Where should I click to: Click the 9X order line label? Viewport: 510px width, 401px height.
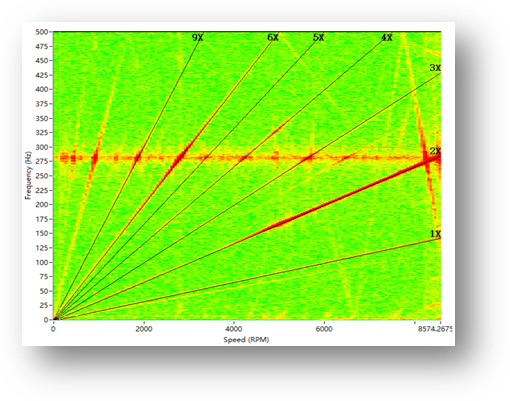(198, 38)
